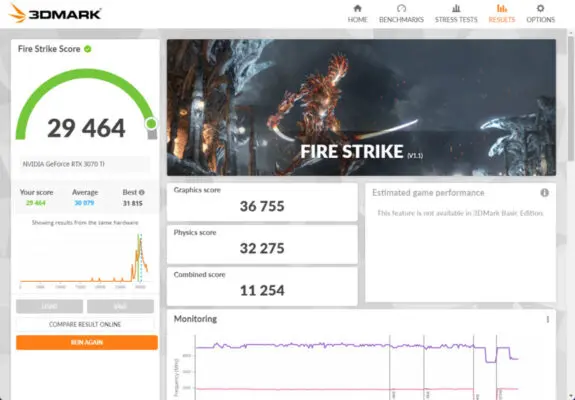Click COMPARE RESULT ONLINE
The image size is (575, 400).
[x=85, y=324]
